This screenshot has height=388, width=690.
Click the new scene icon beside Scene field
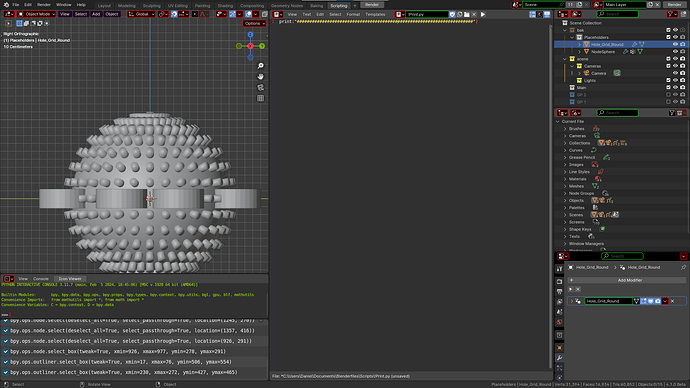[x=580, y=4]
